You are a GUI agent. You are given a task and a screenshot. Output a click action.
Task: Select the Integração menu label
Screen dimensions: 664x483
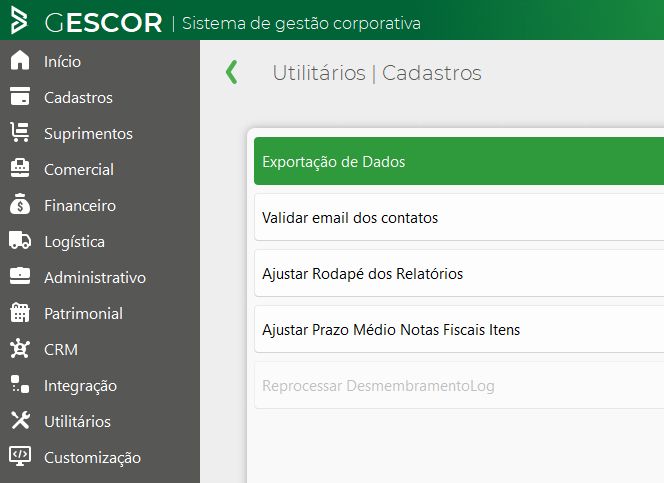80,386
